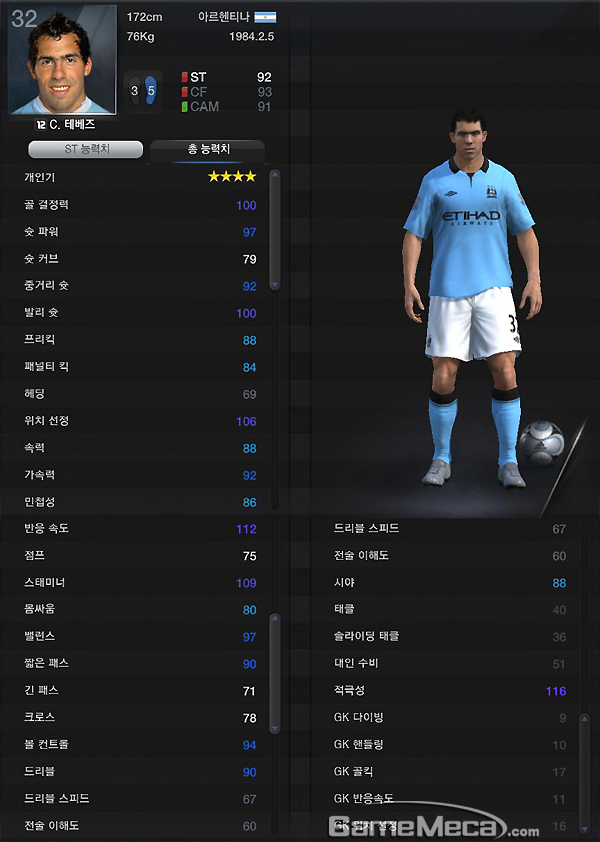This screenshot has width=600, height=842.
Task: Select the CF position row rated 93
Action: 227,92
